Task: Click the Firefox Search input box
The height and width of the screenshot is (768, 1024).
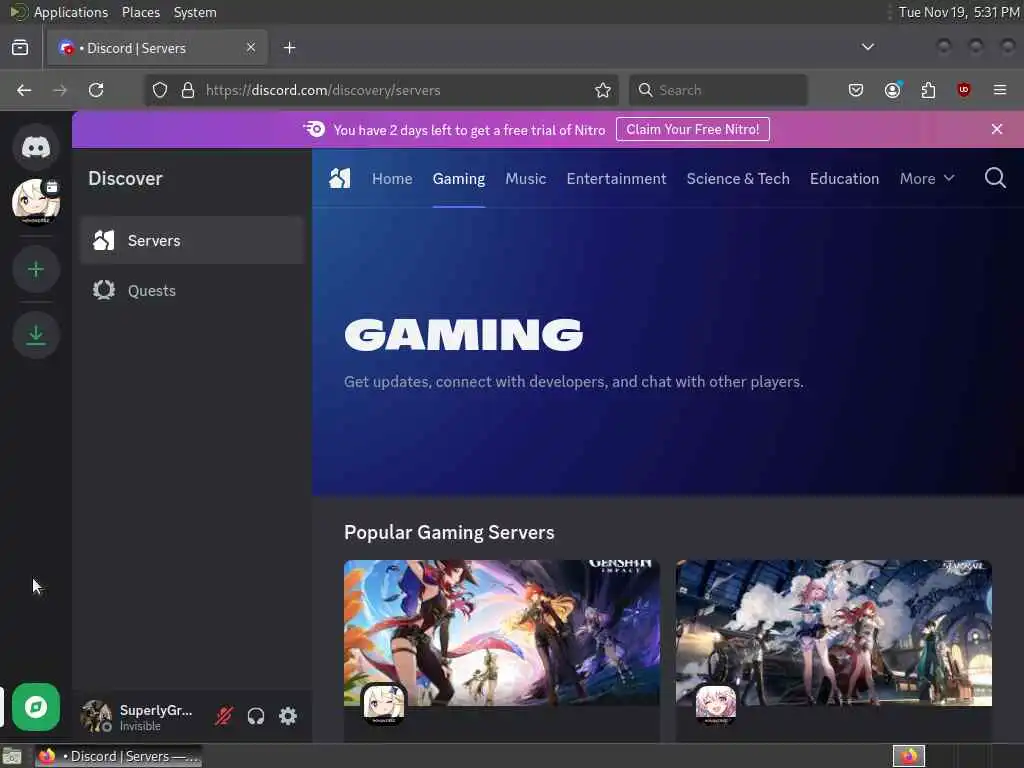Action: 718,90
